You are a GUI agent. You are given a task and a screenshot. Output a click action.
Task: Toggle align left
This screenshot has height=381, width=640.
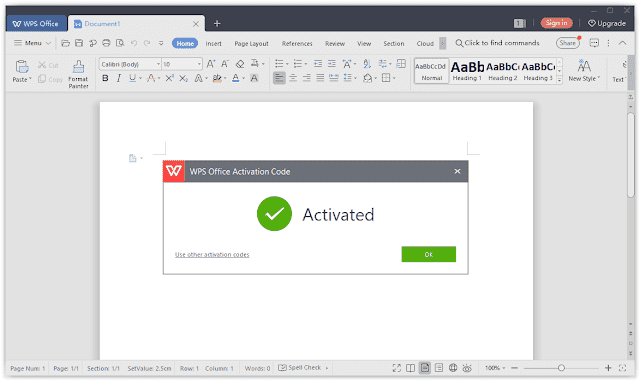[279, 78]
